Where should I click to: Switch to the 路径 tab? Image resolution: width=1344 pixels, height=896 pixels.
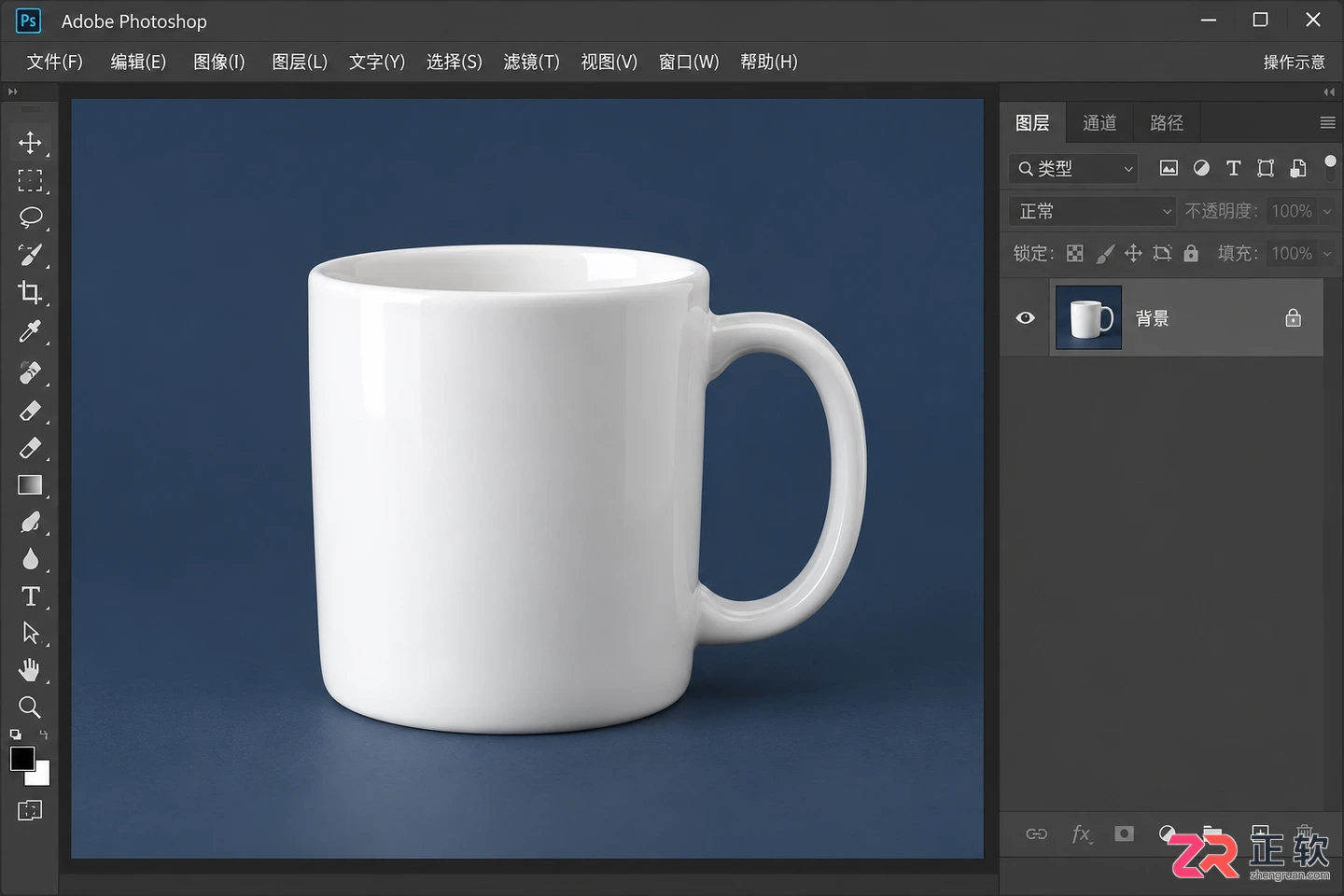pos(1167,122)
